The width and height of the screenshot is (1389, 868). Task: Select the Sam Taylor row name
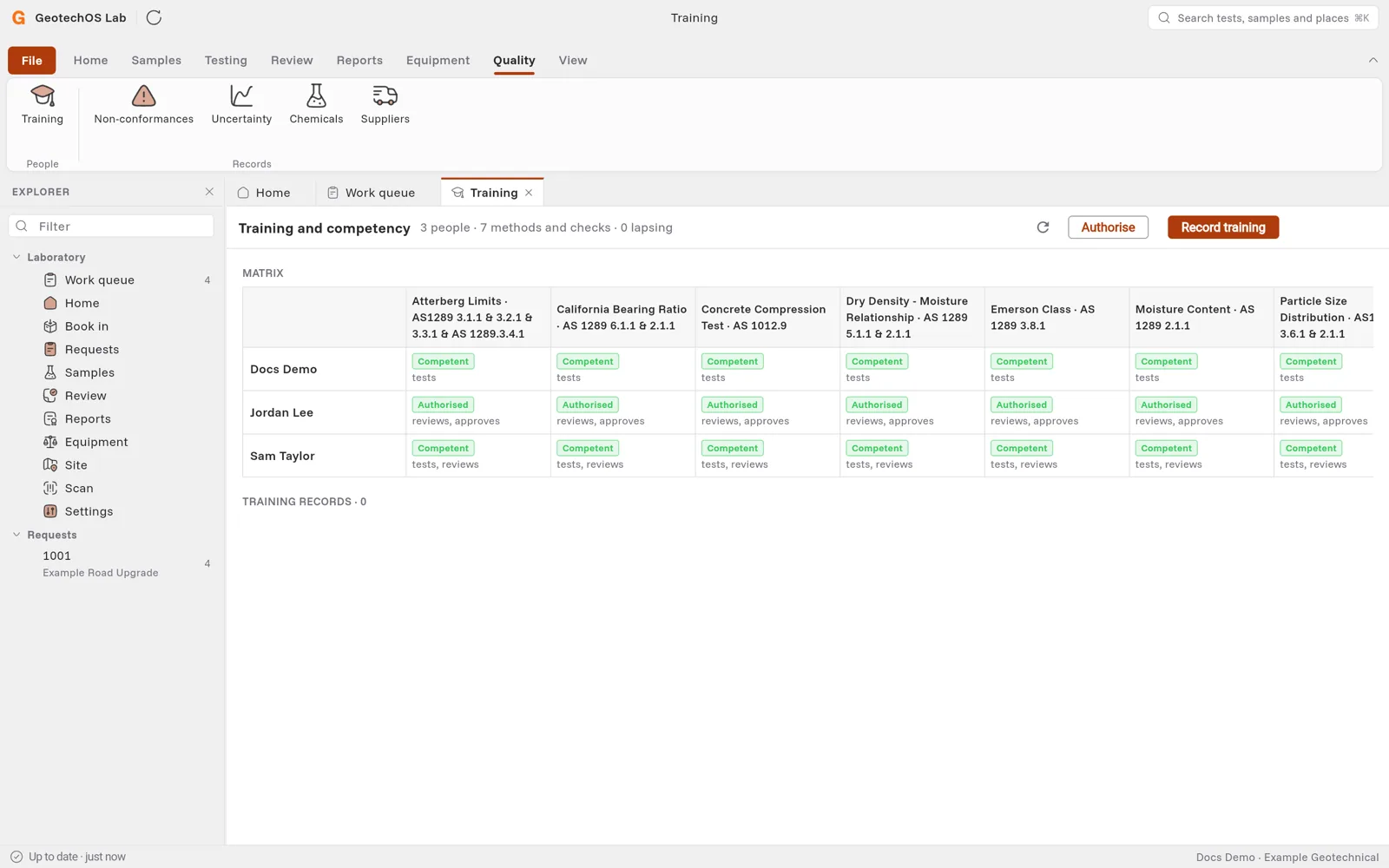click(282, 457)
